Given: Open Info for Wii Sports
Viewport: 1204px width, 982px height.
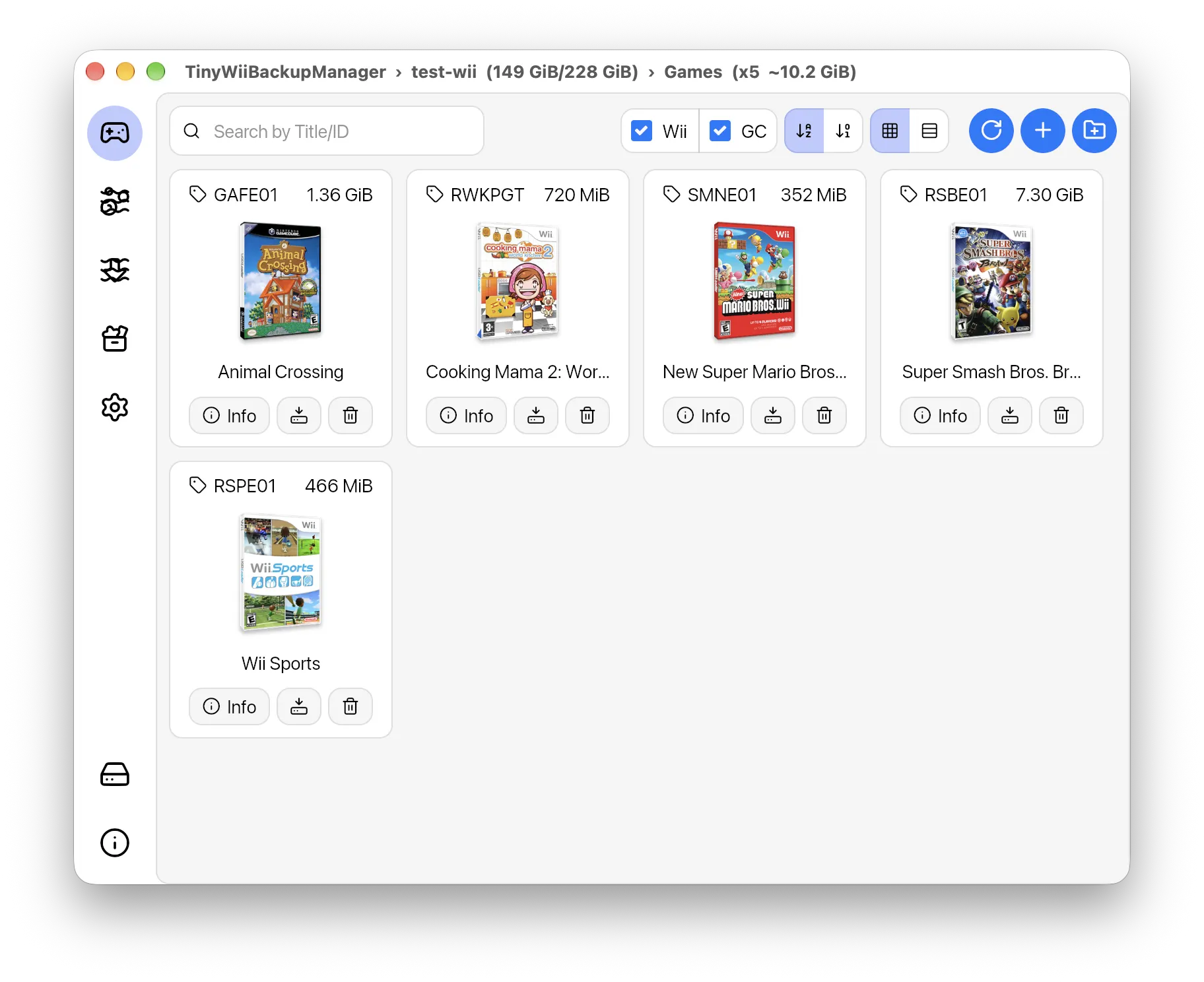Looking at the screenshot, I should 229,706.
